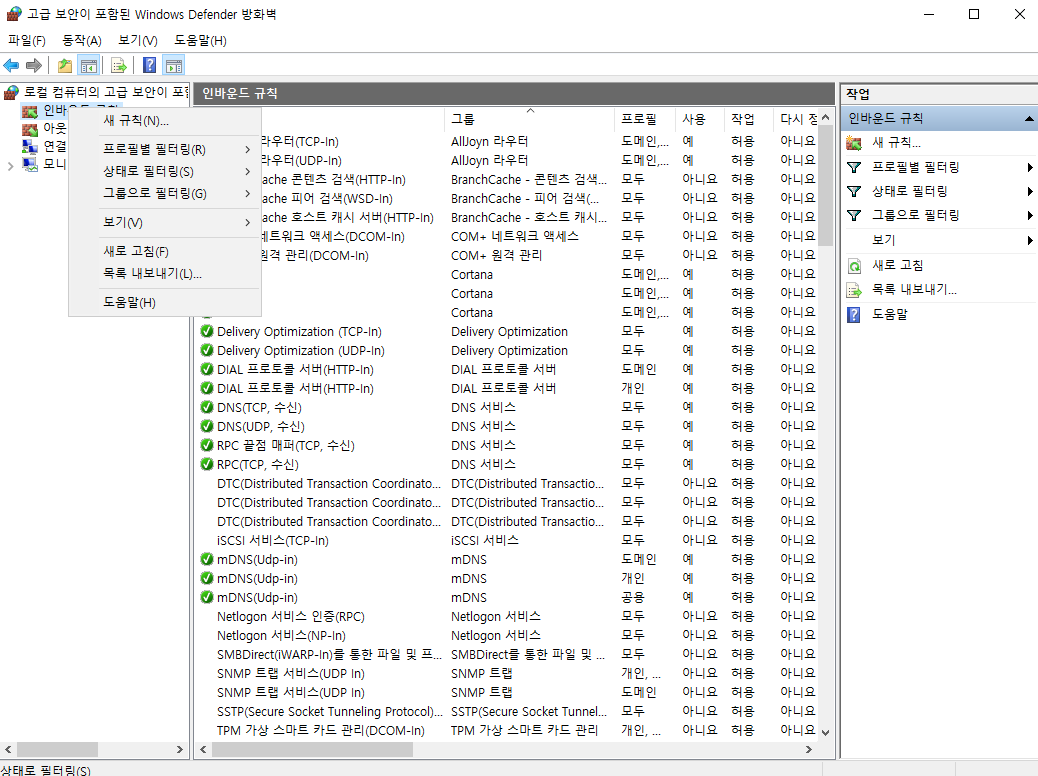Select the iSCSI 서비스(TCP-In) rule
Image resolution: width=1038 pixels, height=776 pixels.
point(273,540)
